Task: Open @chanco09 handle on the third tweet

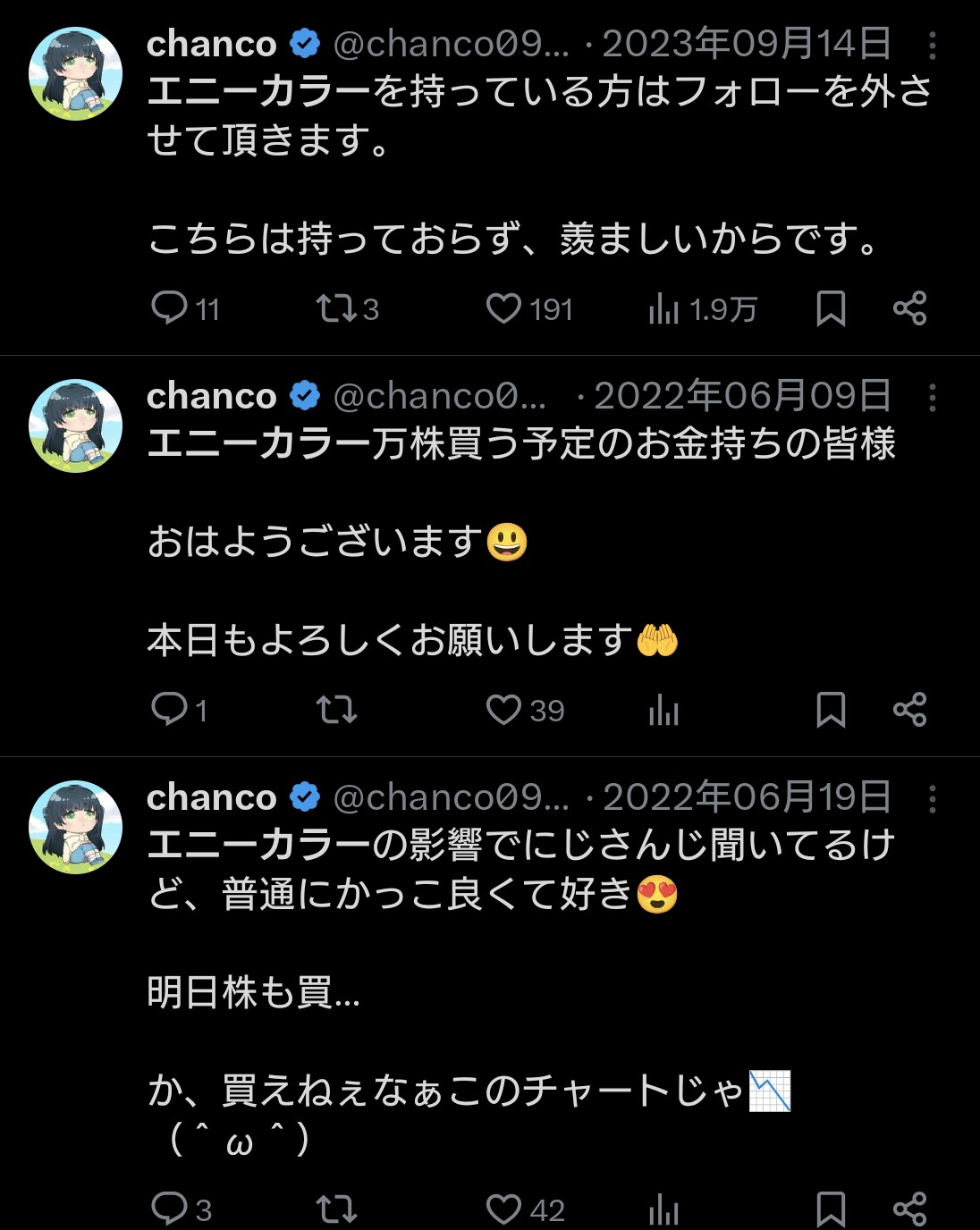Action: (451, 797)
